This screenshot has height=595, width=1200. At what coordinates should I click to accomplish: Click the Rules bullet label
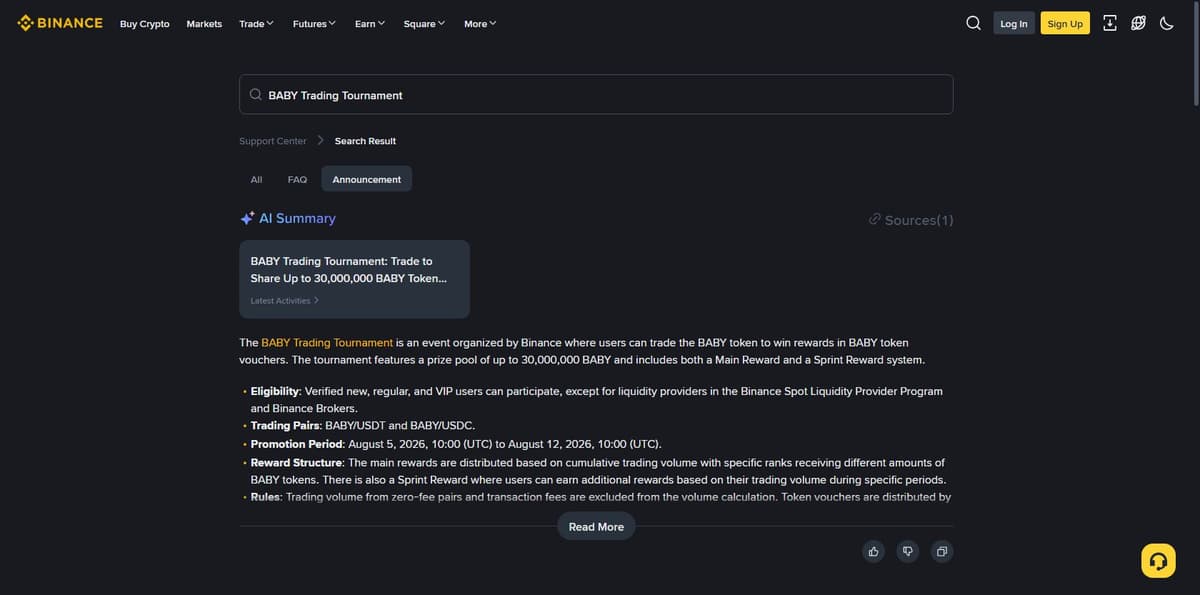266,496
